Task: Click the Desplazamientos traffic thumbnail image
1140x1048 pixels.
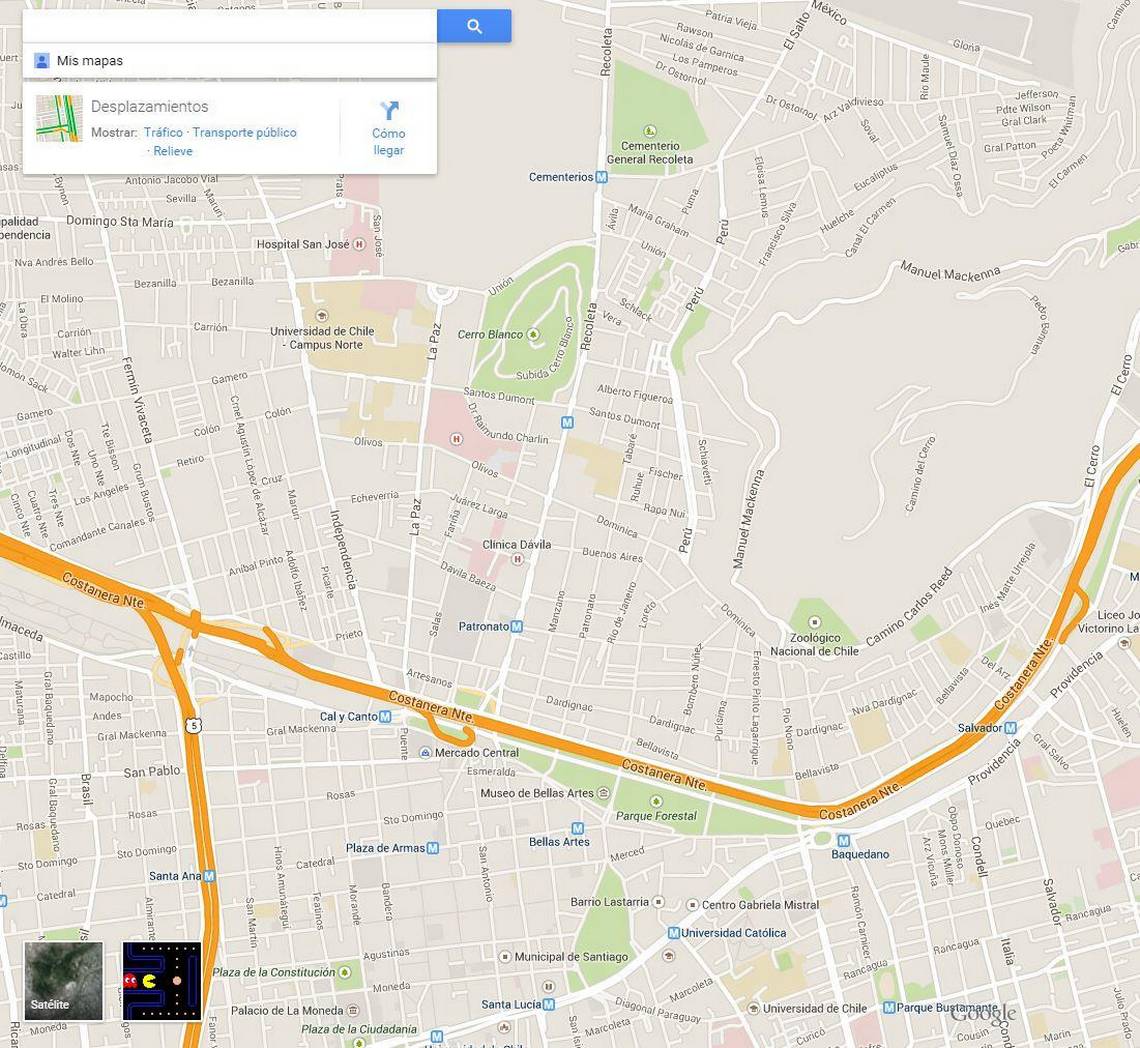Action: click(59, 119)
